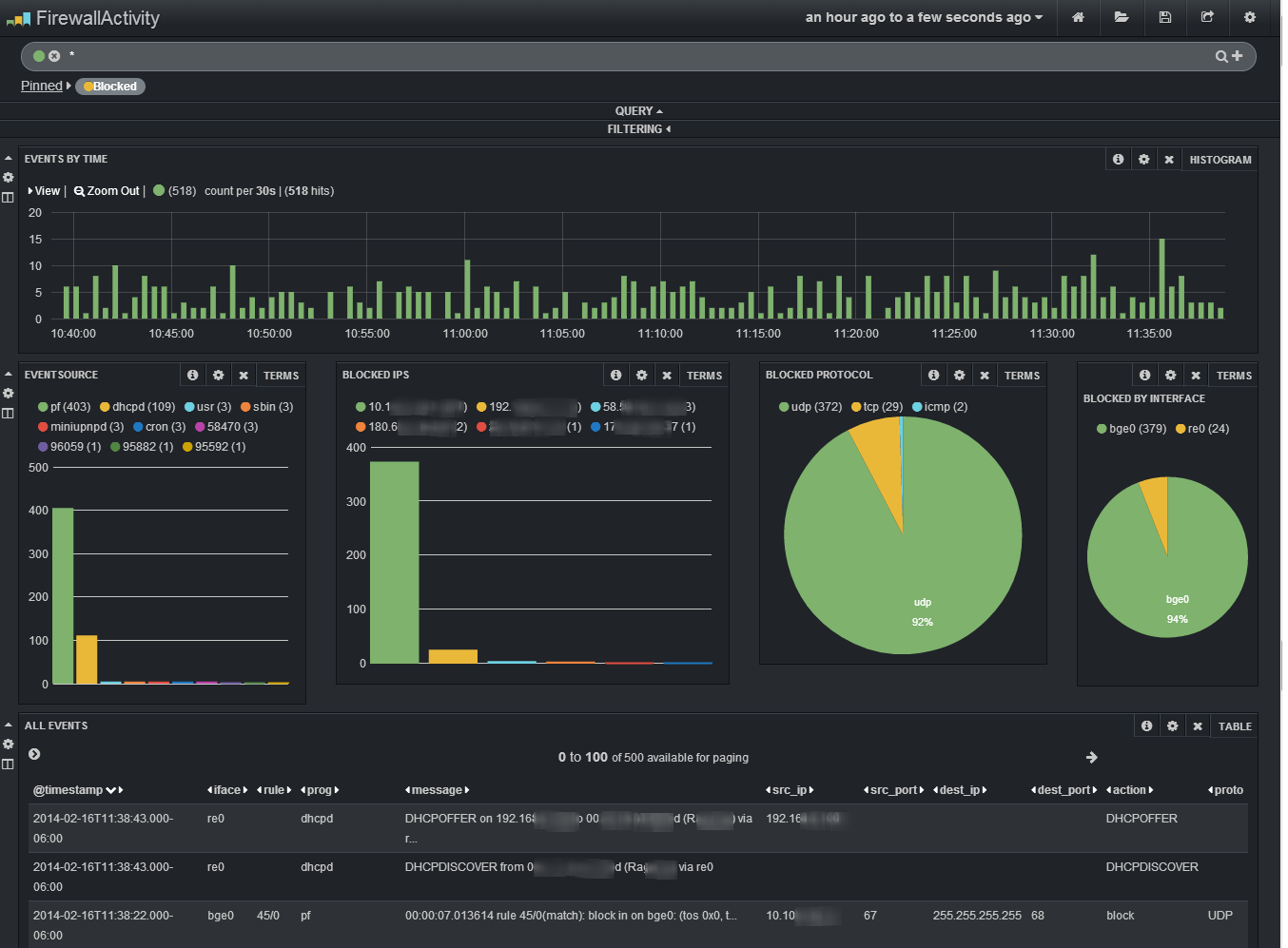This screenshot has height=948, width=1288.
Task: Expand the View options in histogram
Action: (x=44, y=191)
